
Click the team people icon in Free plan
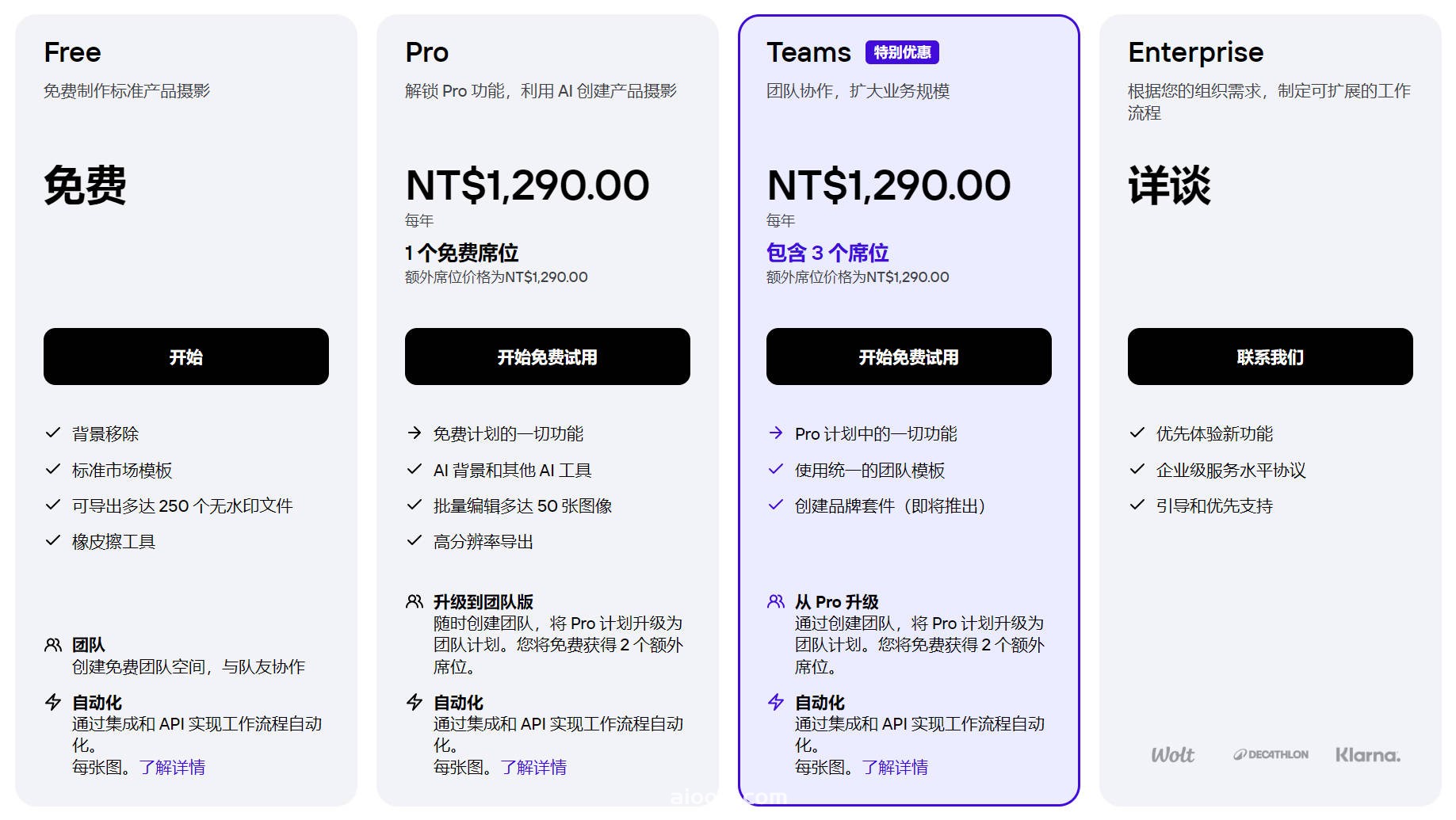[53, 645]
